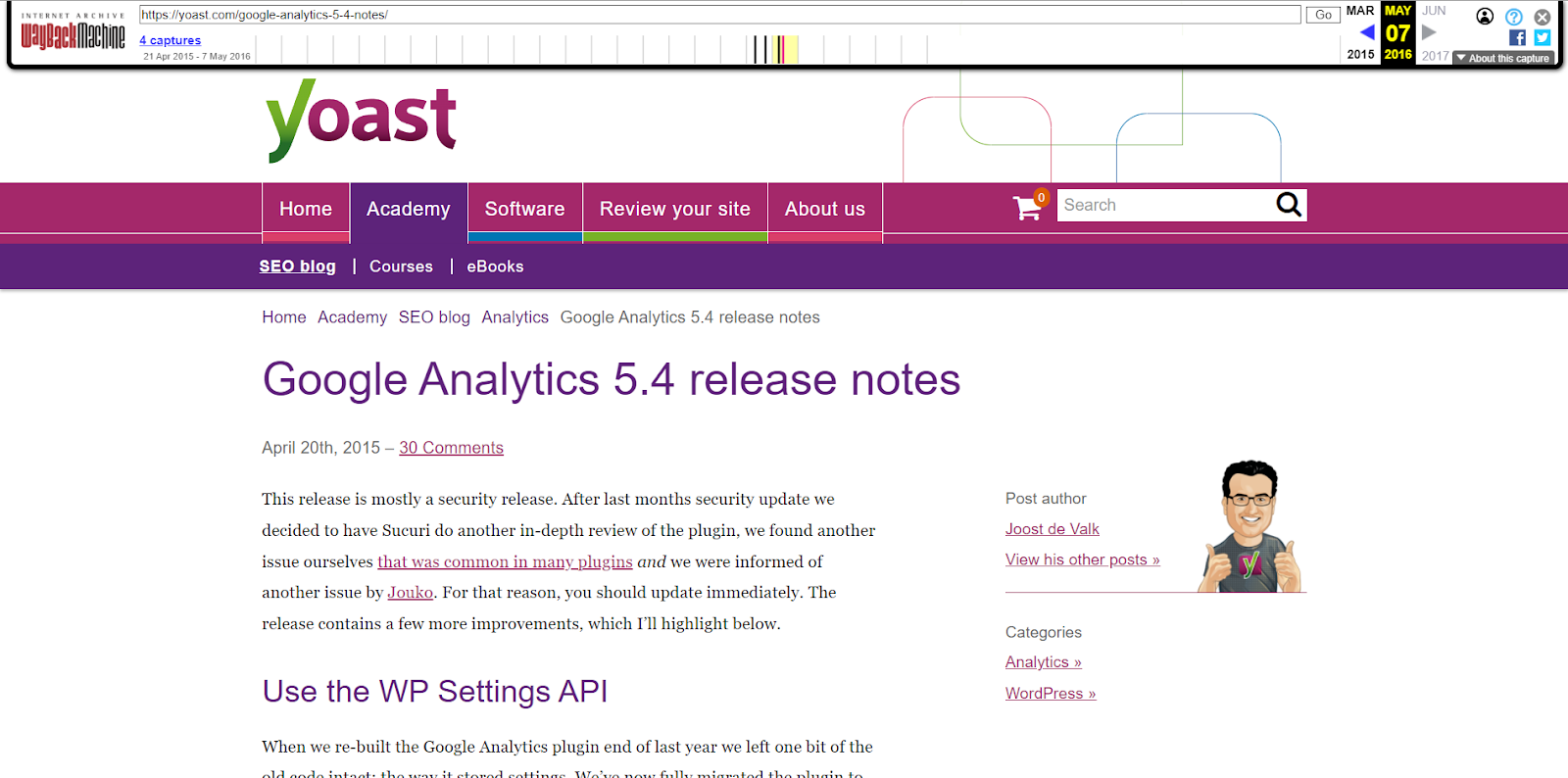Image resolution: width=1568 pixels, height=778 pixels.
Task: Click Academy breadcrumb link
Action: pyautogui.click(x=352, y=317)
